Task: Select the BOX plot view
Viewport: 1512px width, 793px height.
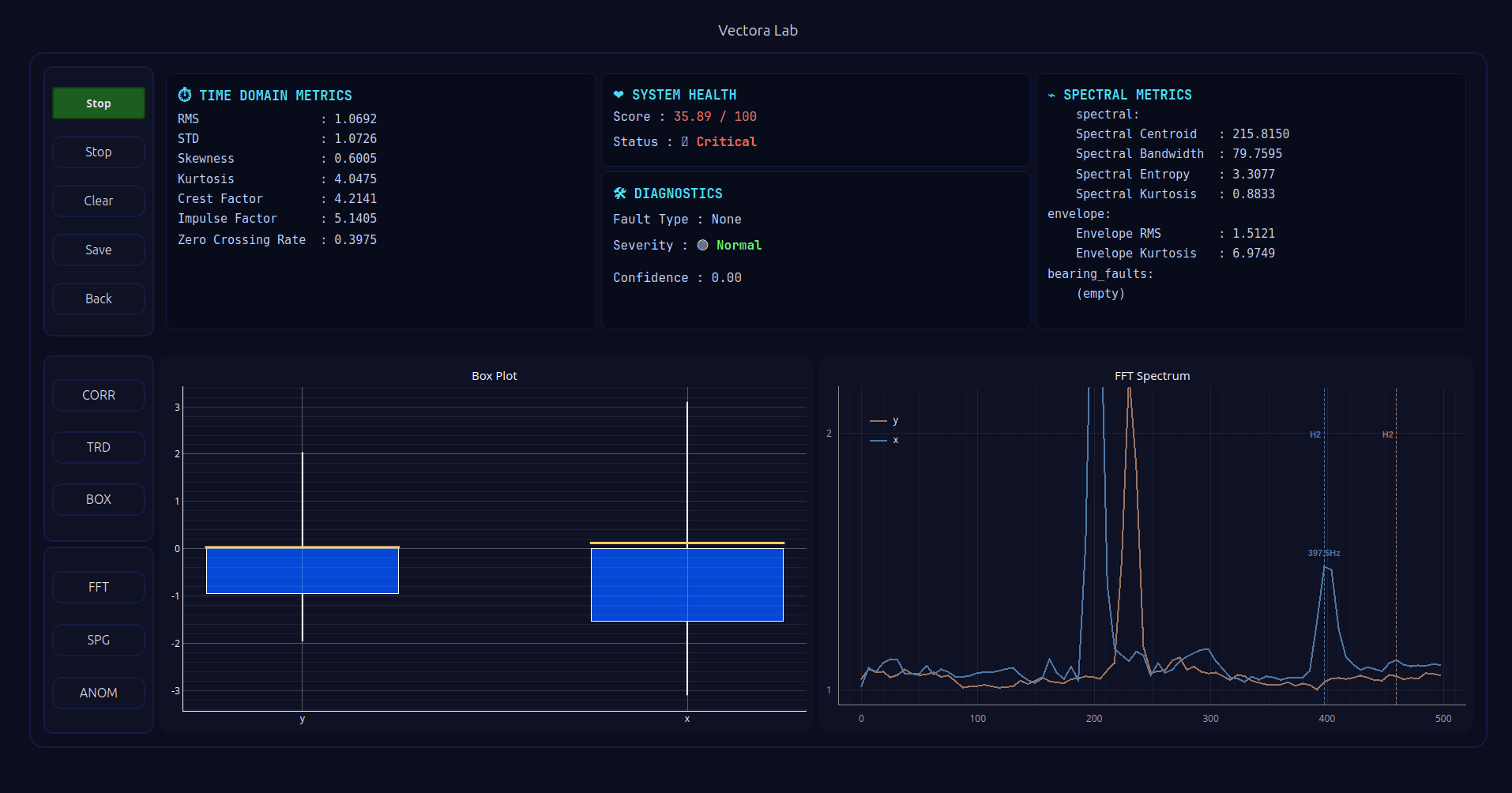Action: pos(99,499)
